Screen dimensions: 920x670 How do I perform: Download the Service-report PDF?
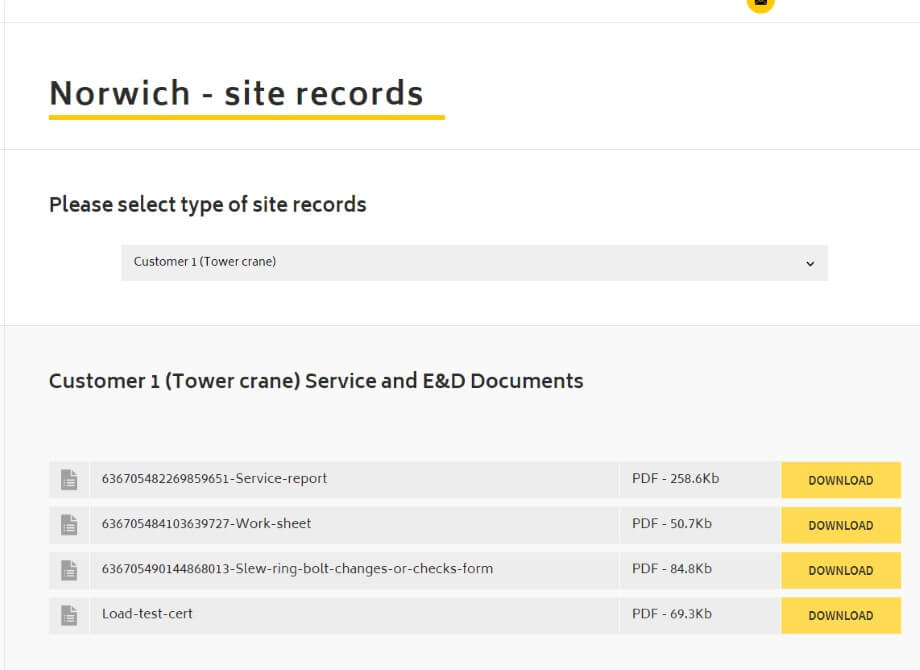point(840,480)
